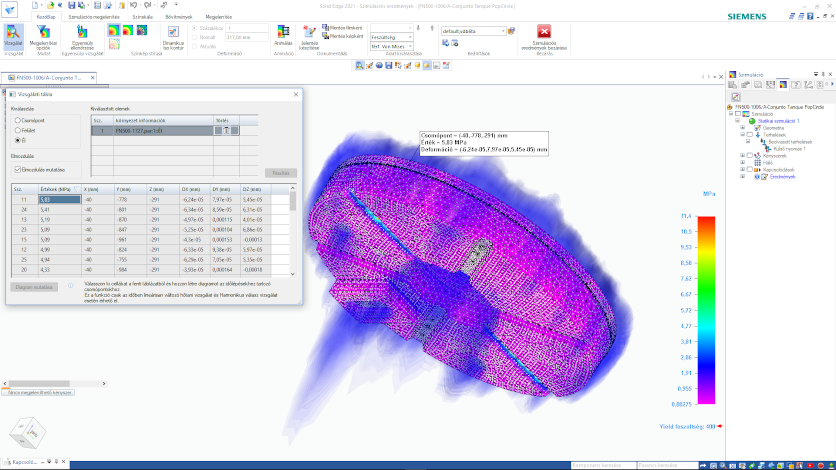
Task: Click the edit icon below Szimuláció pane tabs
Action: click(x=736, y=97)
